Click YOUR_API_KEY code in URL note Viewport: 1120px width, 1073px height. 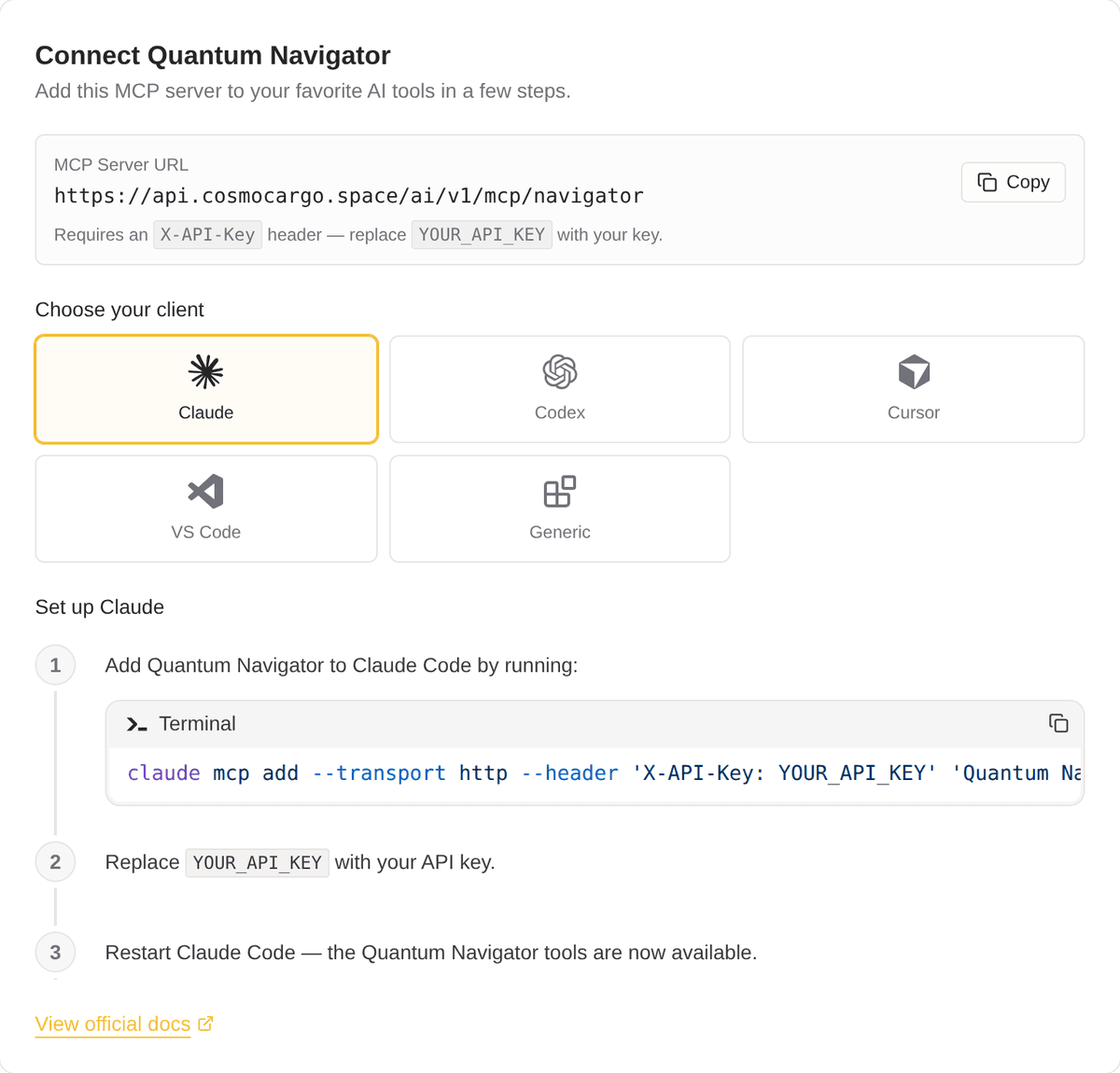(482, 235)
